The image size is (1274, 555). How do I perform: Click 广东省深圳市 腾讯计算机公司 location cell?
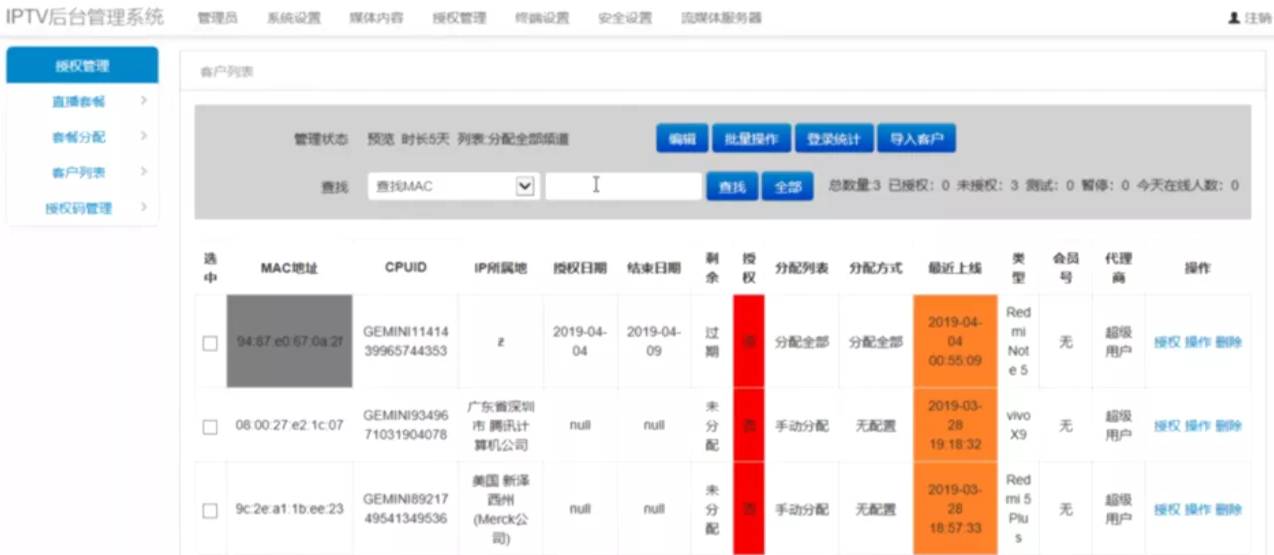[501, 425]
